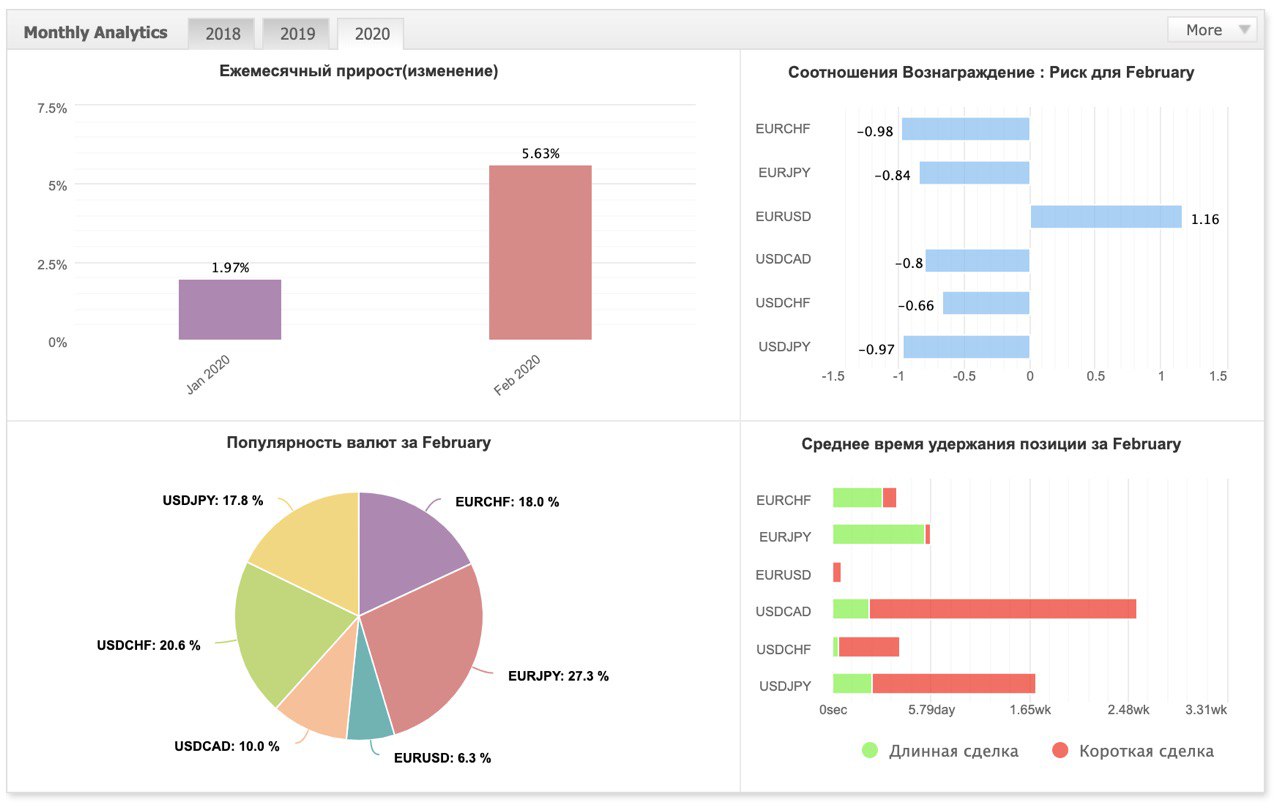Click the More dropdown arrow

(1244, 30)
